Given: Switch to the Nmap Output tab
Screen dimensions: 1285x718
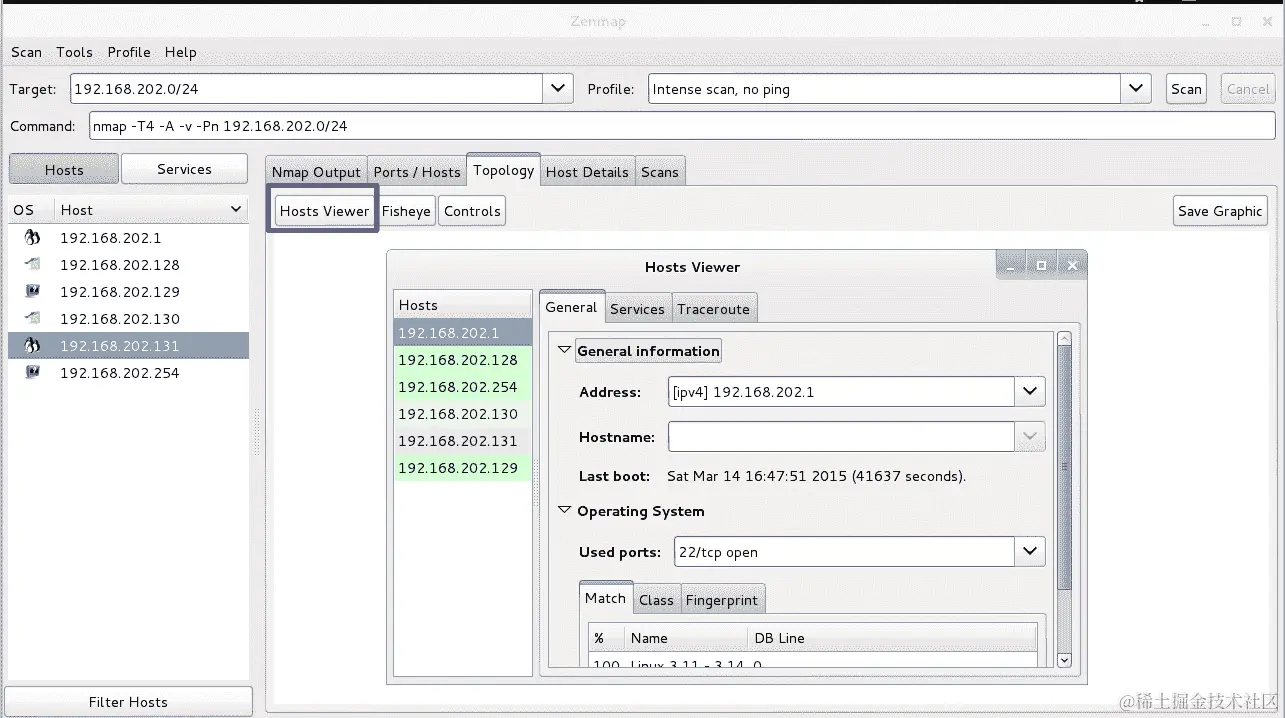Looking at the screenshot, I should tap(316, 172).
